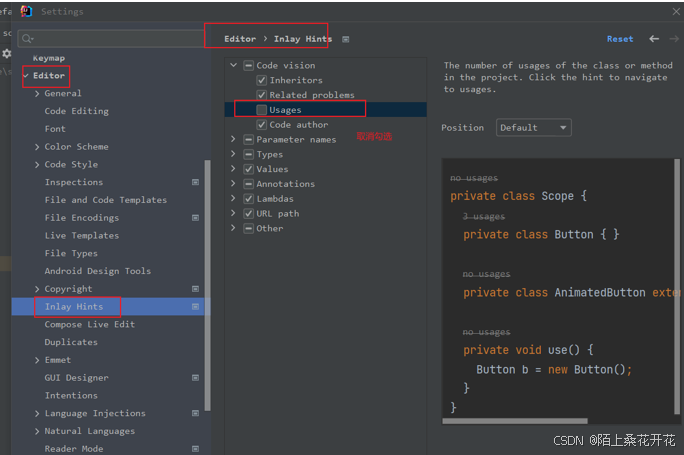
Task: Click the back arrow next to Reset
Action: pos(654,39)
